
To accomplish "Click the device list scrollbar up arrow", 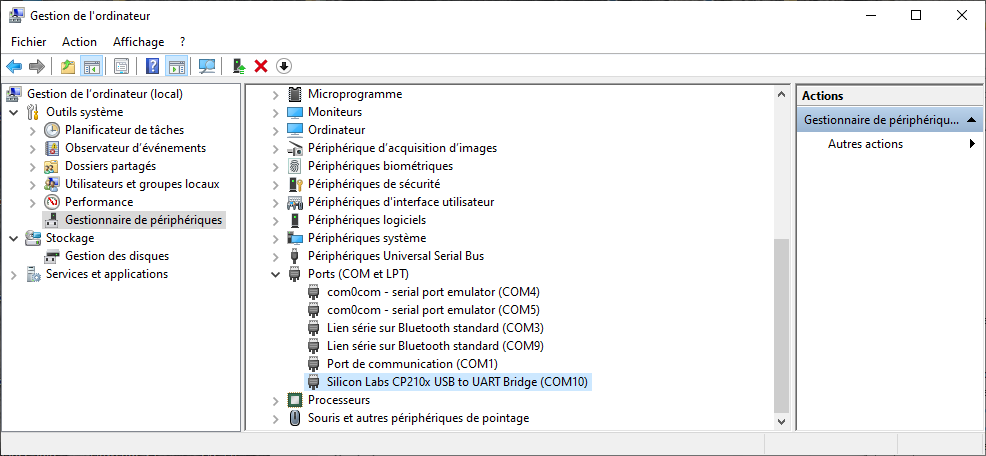I will click(781, 93).
